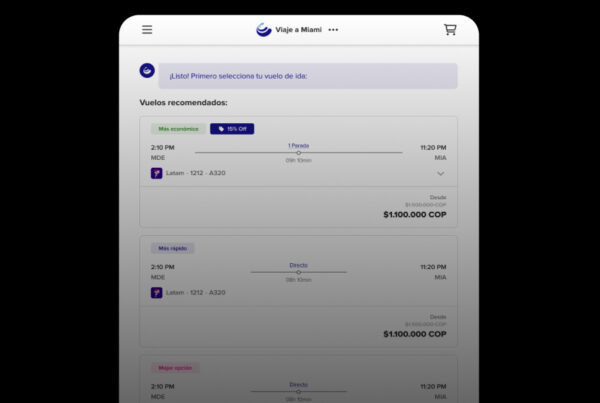The image size is (600, 403).
Task: Click Latam - 1212 - A320 text in first card
Action: pos(196,173)
